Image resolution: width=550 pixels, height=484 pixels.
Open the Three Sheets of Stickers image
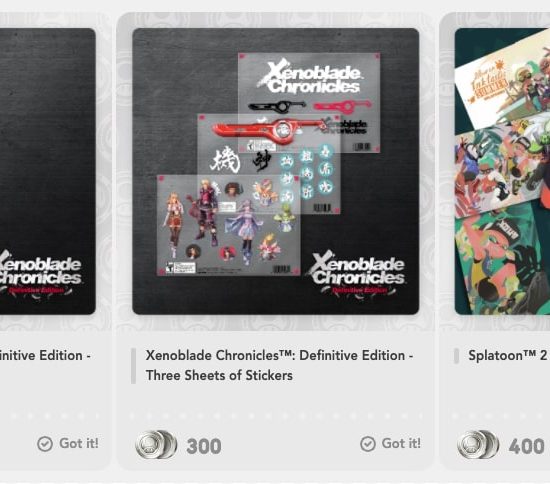click(275, 171)
